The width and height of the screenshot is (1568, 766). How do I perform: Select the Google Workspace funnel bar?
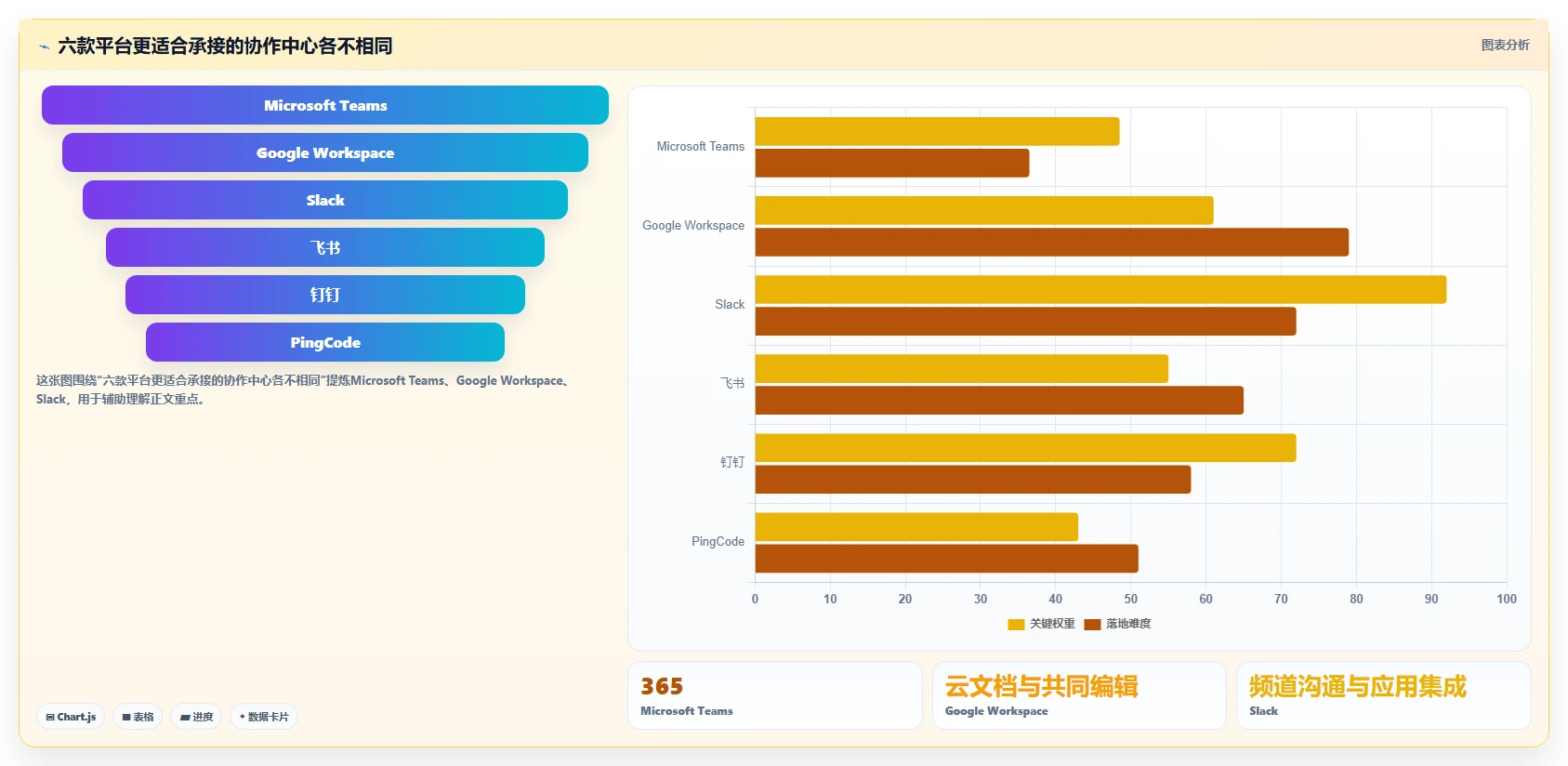[325, 152]
